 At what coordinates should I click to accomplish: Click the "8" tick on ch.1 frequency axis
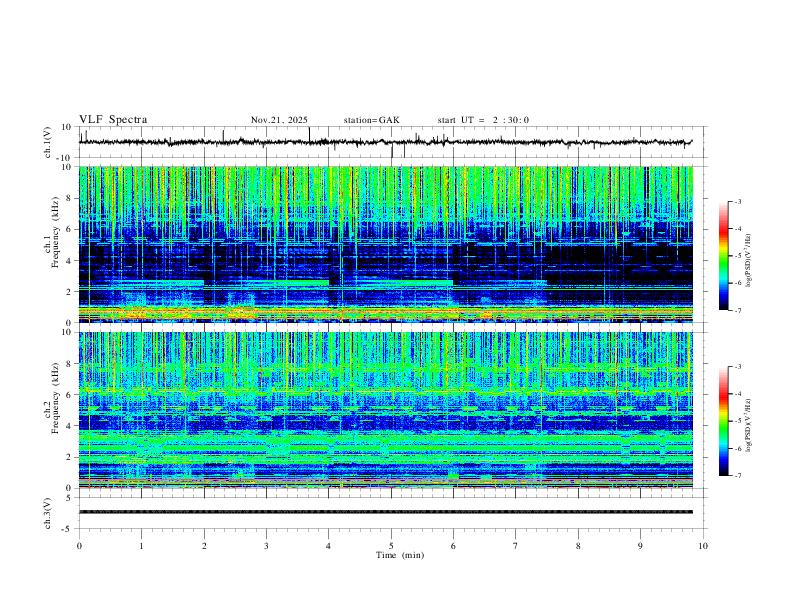69,198
